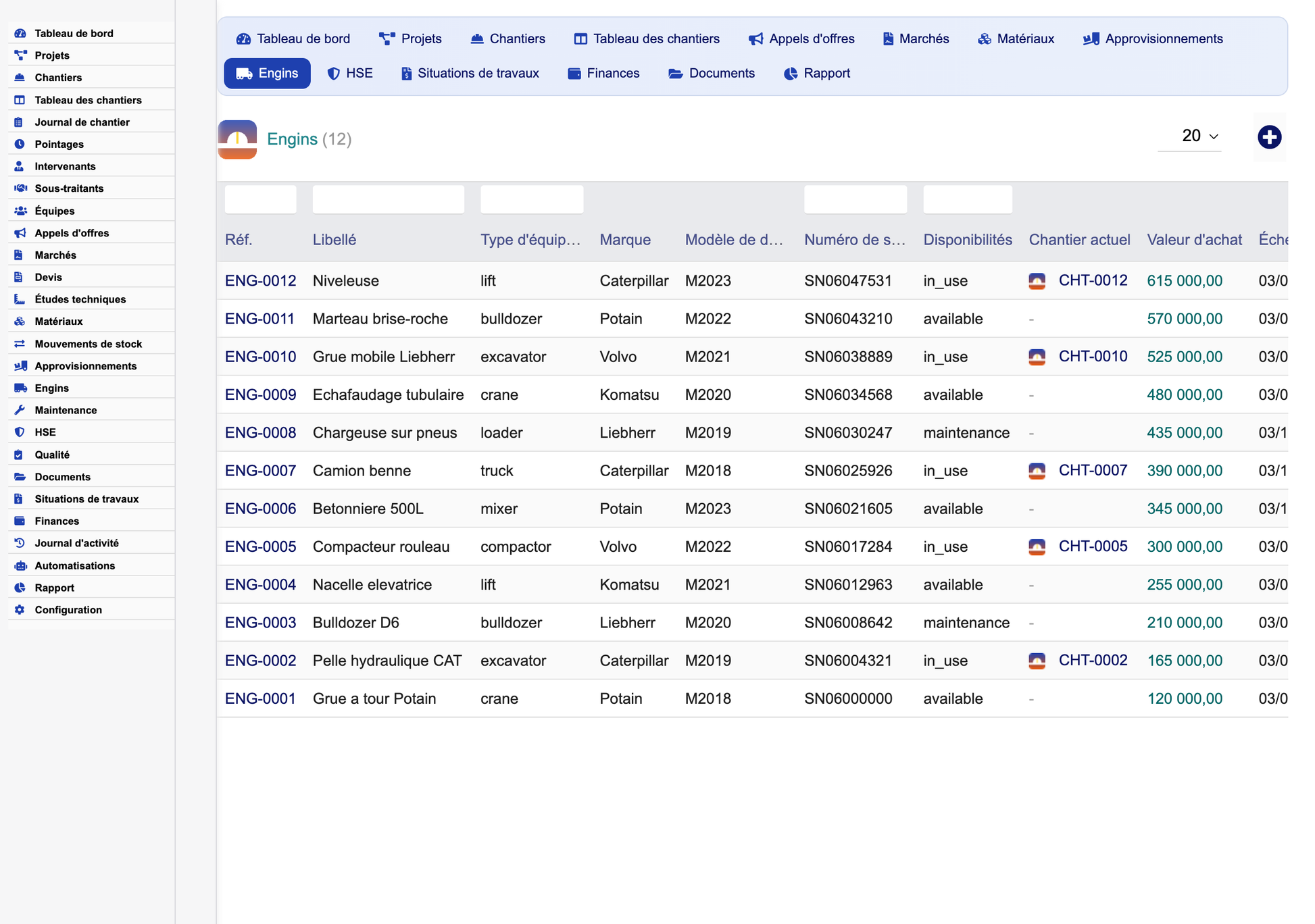Open engin link ENG-0001
The width and height of the screenshot is (1315, 924).
point(261,698)
